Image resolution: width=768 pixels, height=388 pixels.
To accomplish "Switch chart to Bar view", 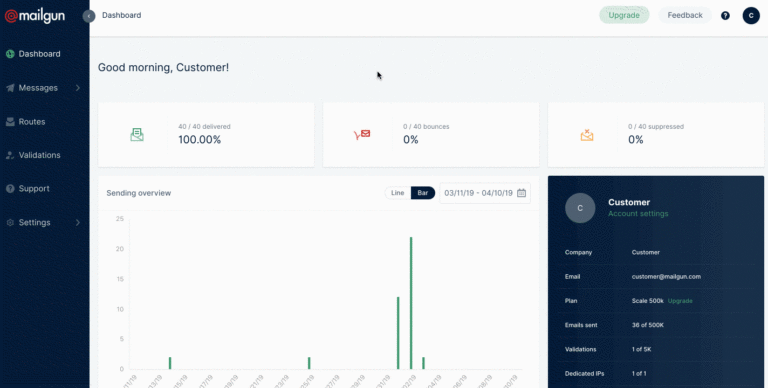I will pyautogui.click(x=423, y=193).
